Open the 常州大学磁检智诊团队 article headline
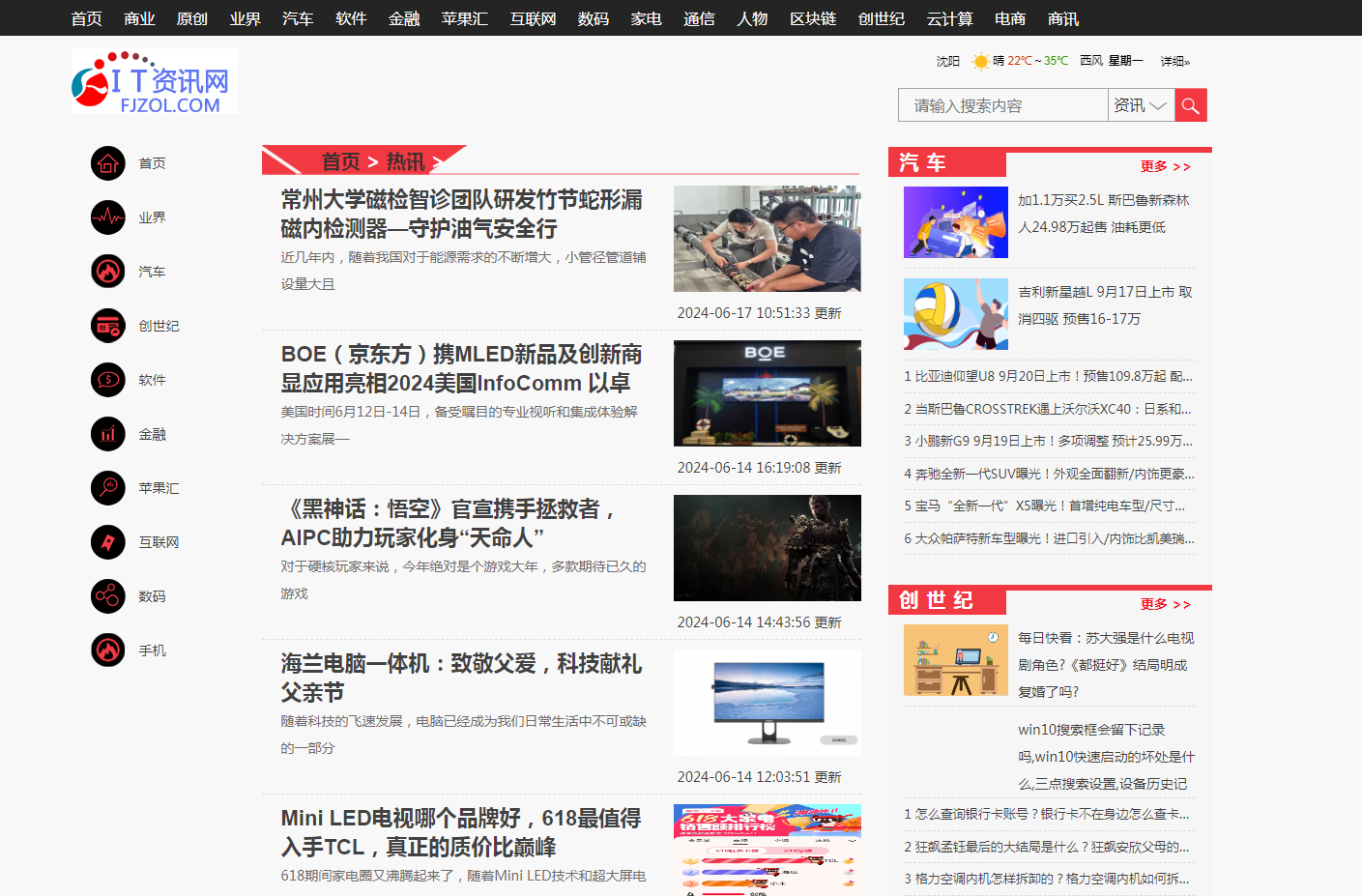Viewport: 1362px width, 896px height. point(462,214)
